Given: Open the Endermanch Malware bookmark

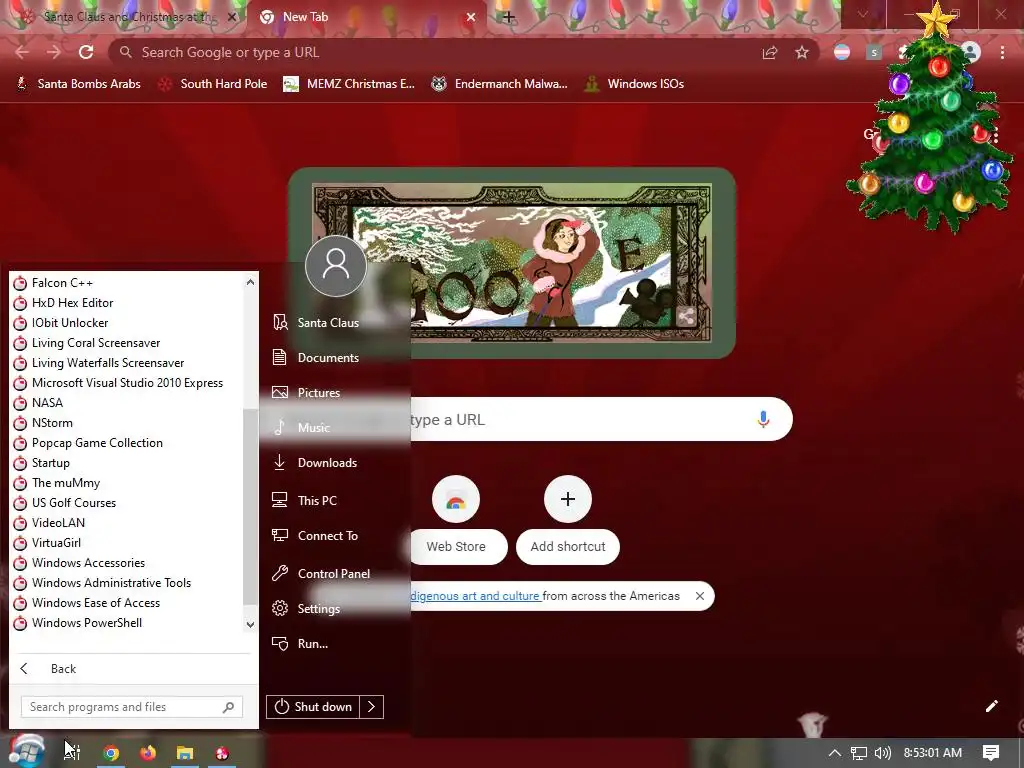Looking at the screenshot, I should point(500,84).
